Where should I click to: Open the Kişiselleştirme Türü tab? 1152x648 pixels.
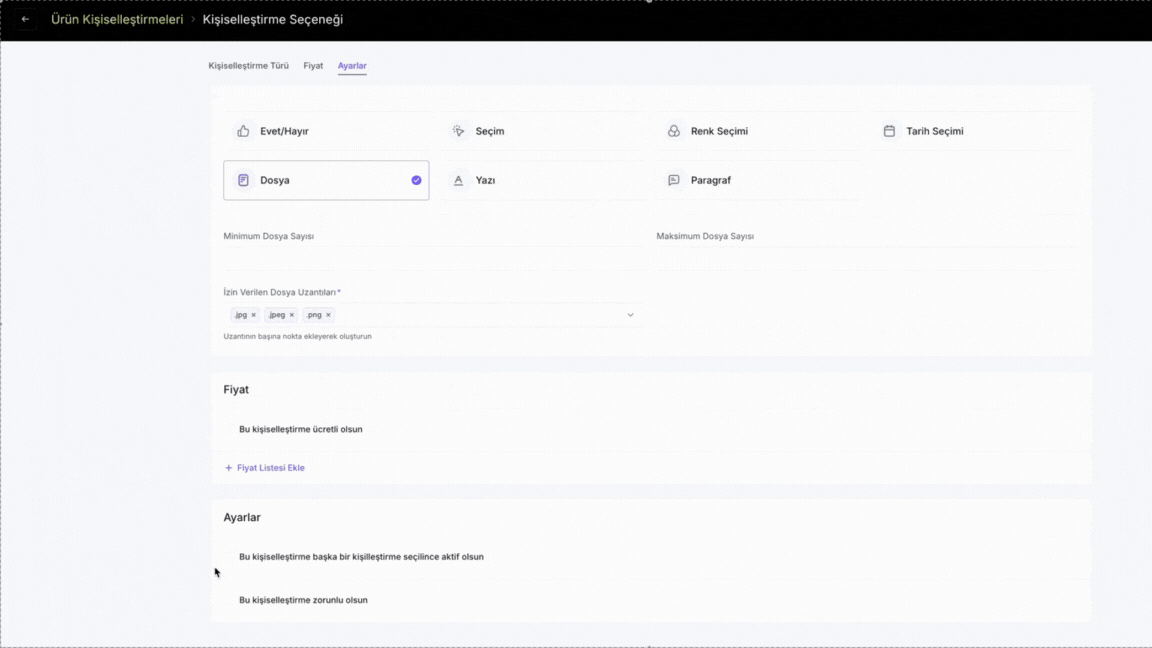[x=248, y=65]
